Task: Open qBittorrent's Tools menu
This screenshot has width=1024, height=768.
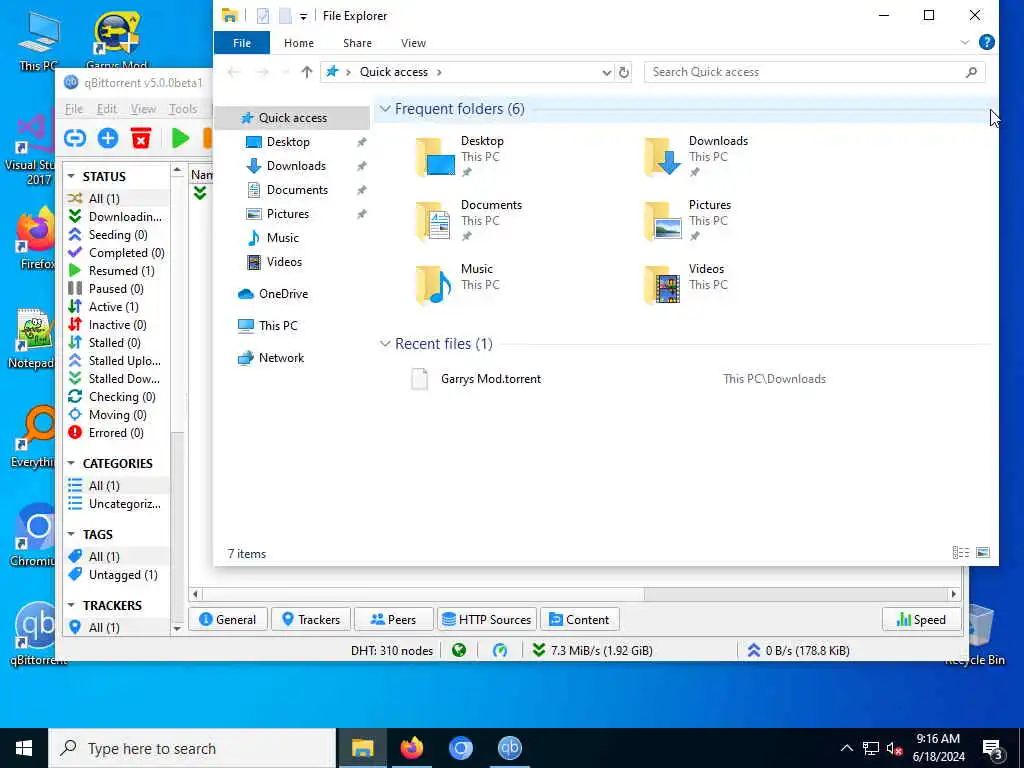Action: click(183, 109)
